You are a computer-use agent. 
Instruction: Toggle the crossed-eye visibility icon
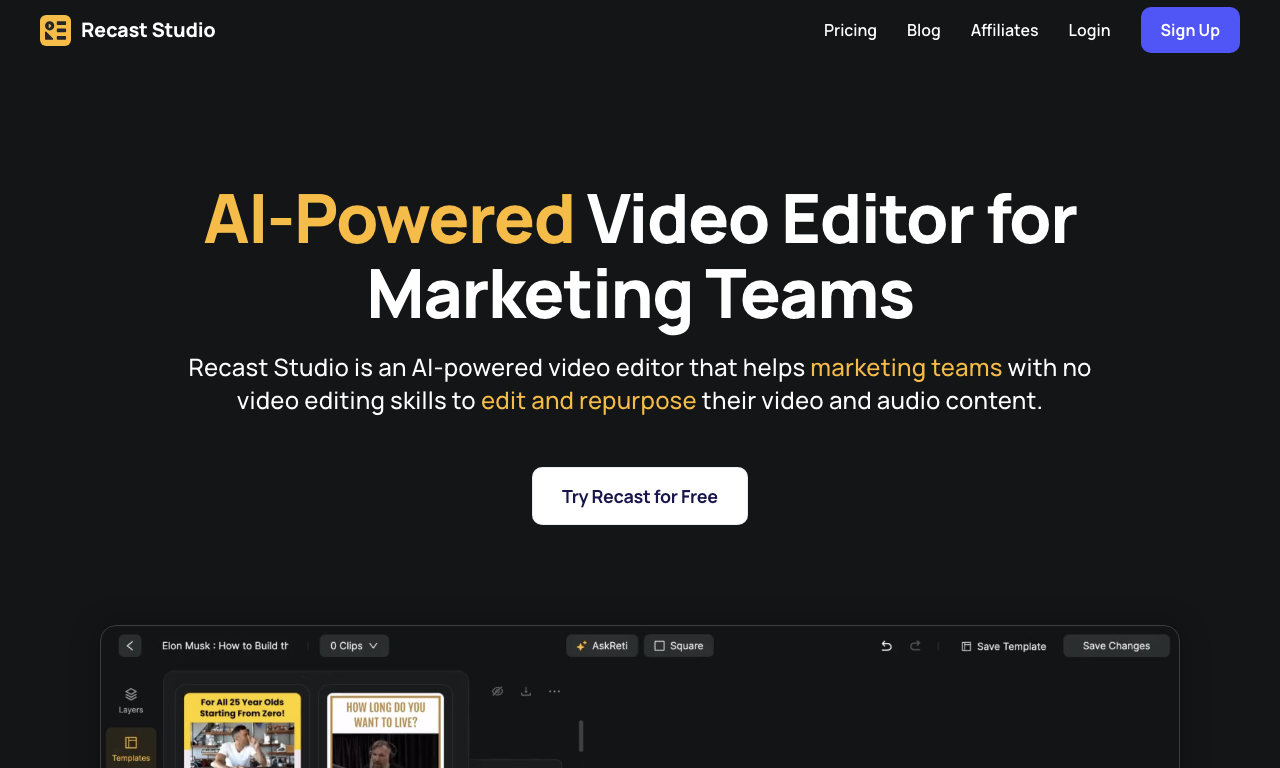click(497, 691)
